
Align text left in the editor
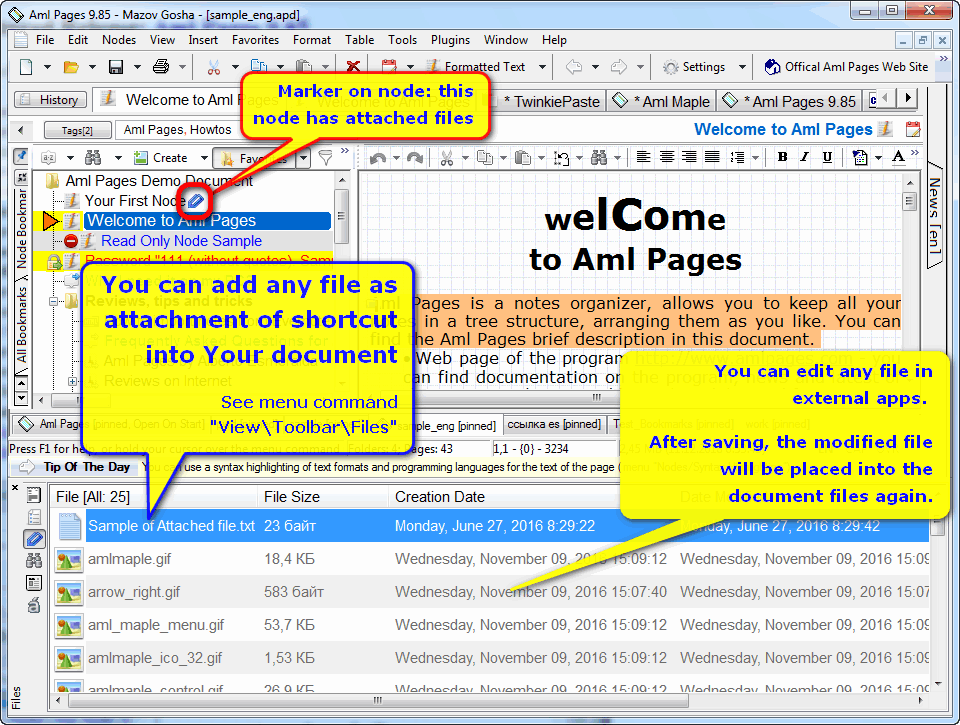(x=643, y=157)
